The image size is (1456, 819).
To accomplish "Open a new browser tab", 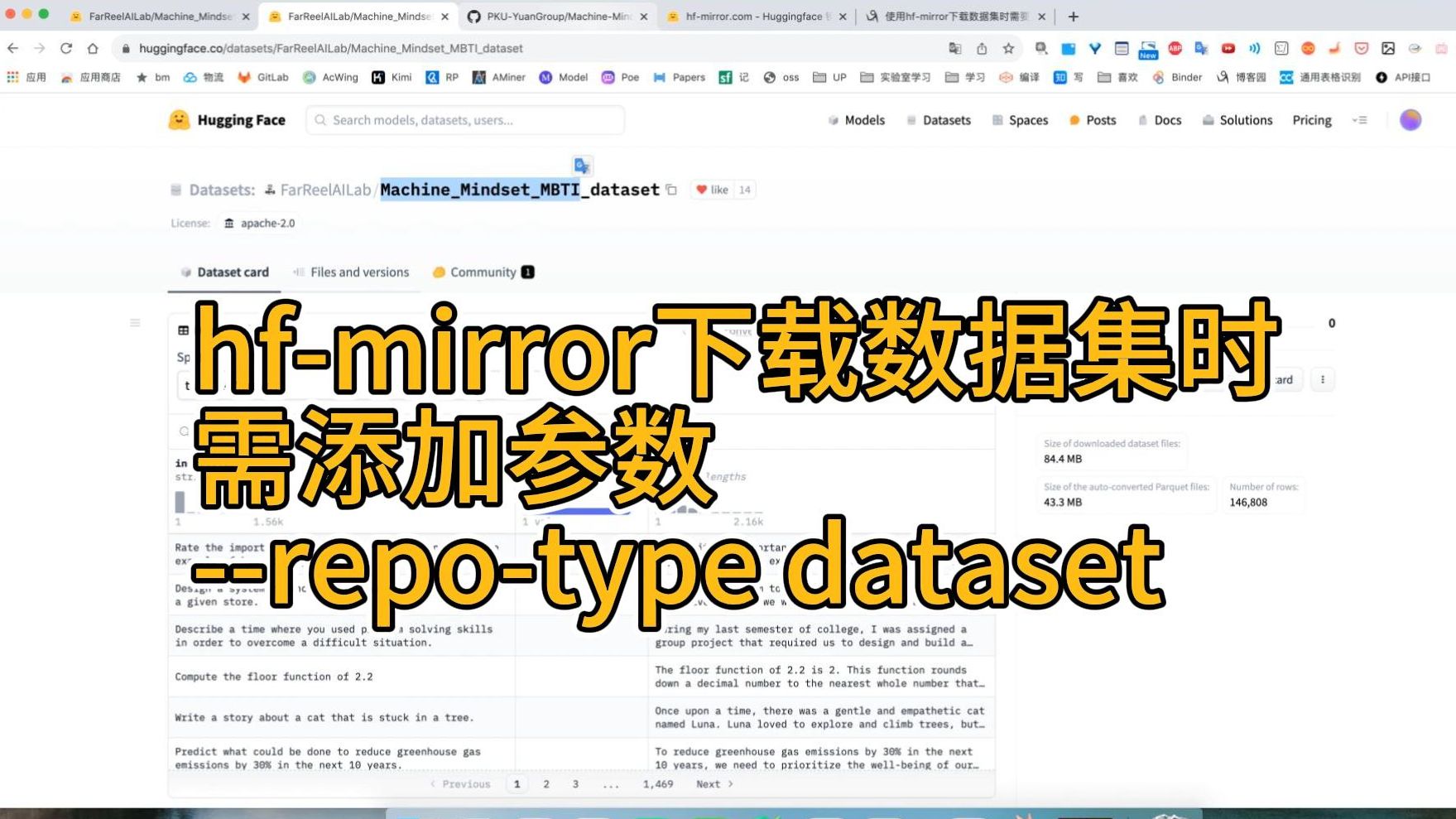I will tap(1074, 17).
